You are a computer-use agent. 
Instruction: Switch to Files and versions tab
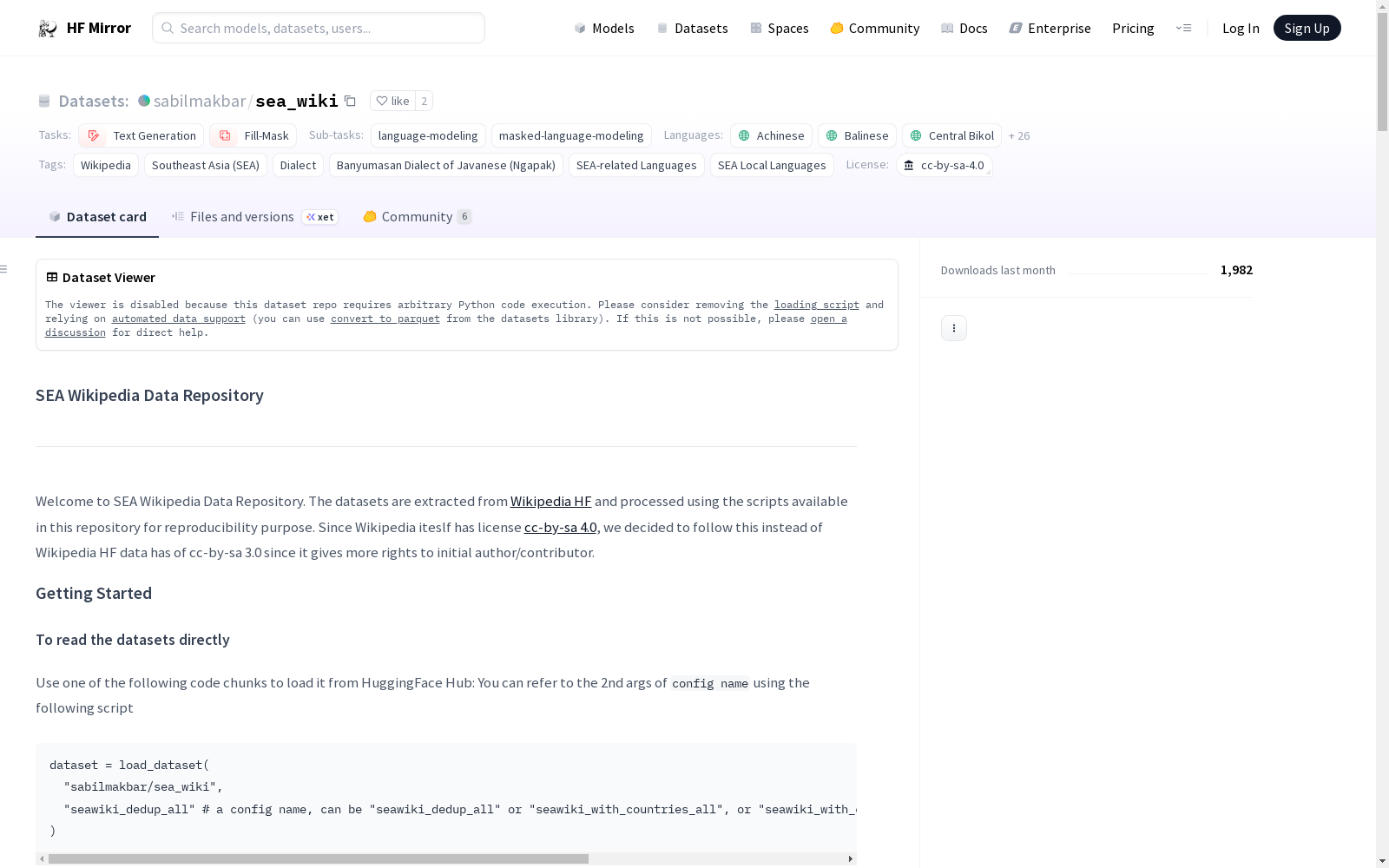[254, 217]
